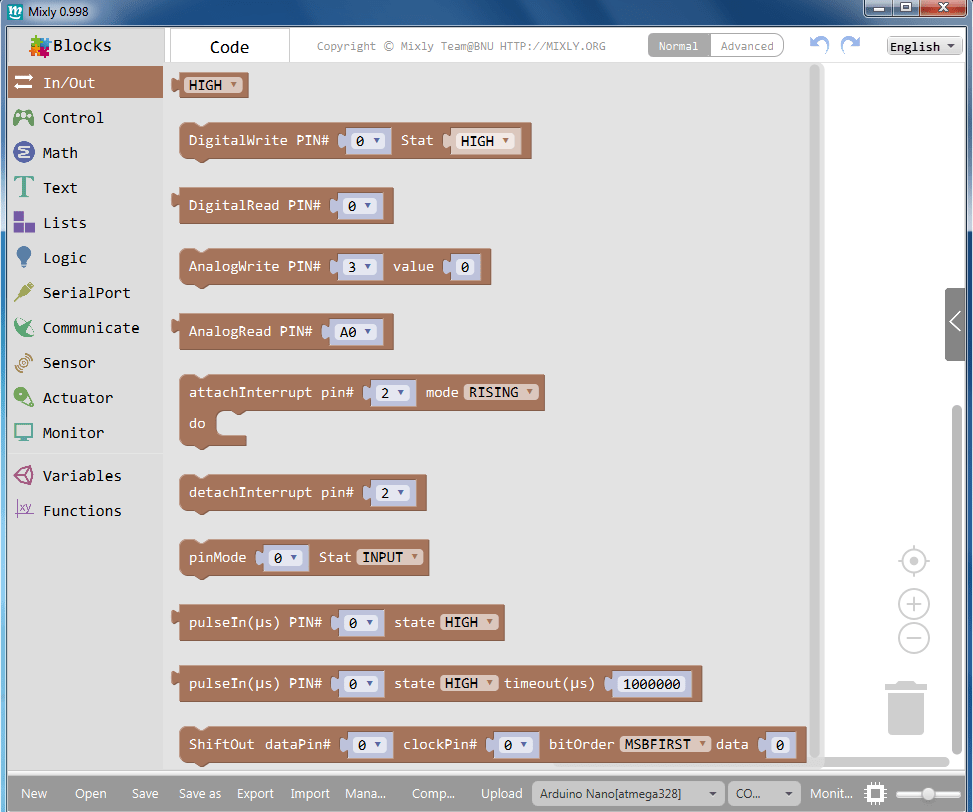Image resolution: width=973 pixels, height=812 pixels.
Task: Click the Save button
Action: click(145, 793)
